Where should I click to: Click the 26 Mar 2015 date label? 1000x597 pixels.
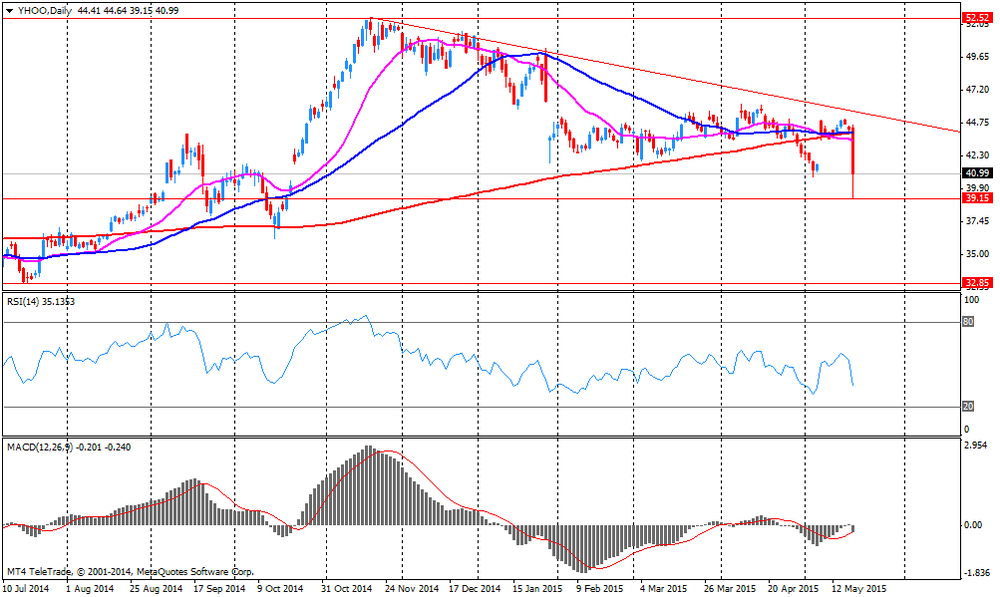pyautogui.click(x=730, y=588)
